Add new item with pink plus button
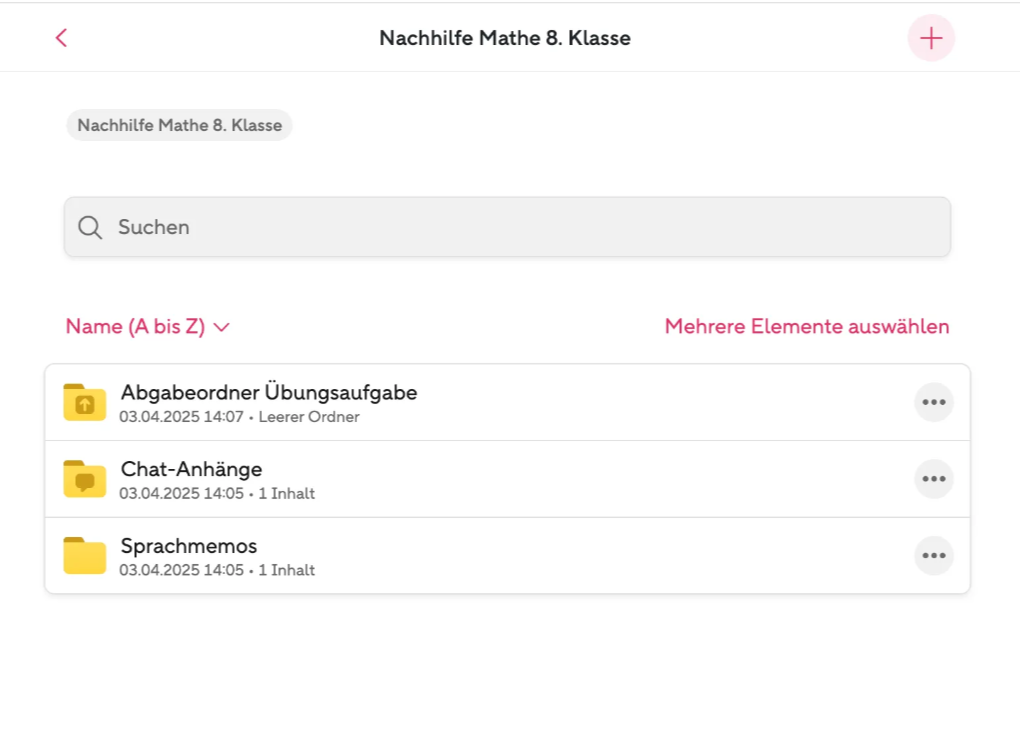Image resolution: width=1020 pixels, height=749 pixels. [931, 38]
